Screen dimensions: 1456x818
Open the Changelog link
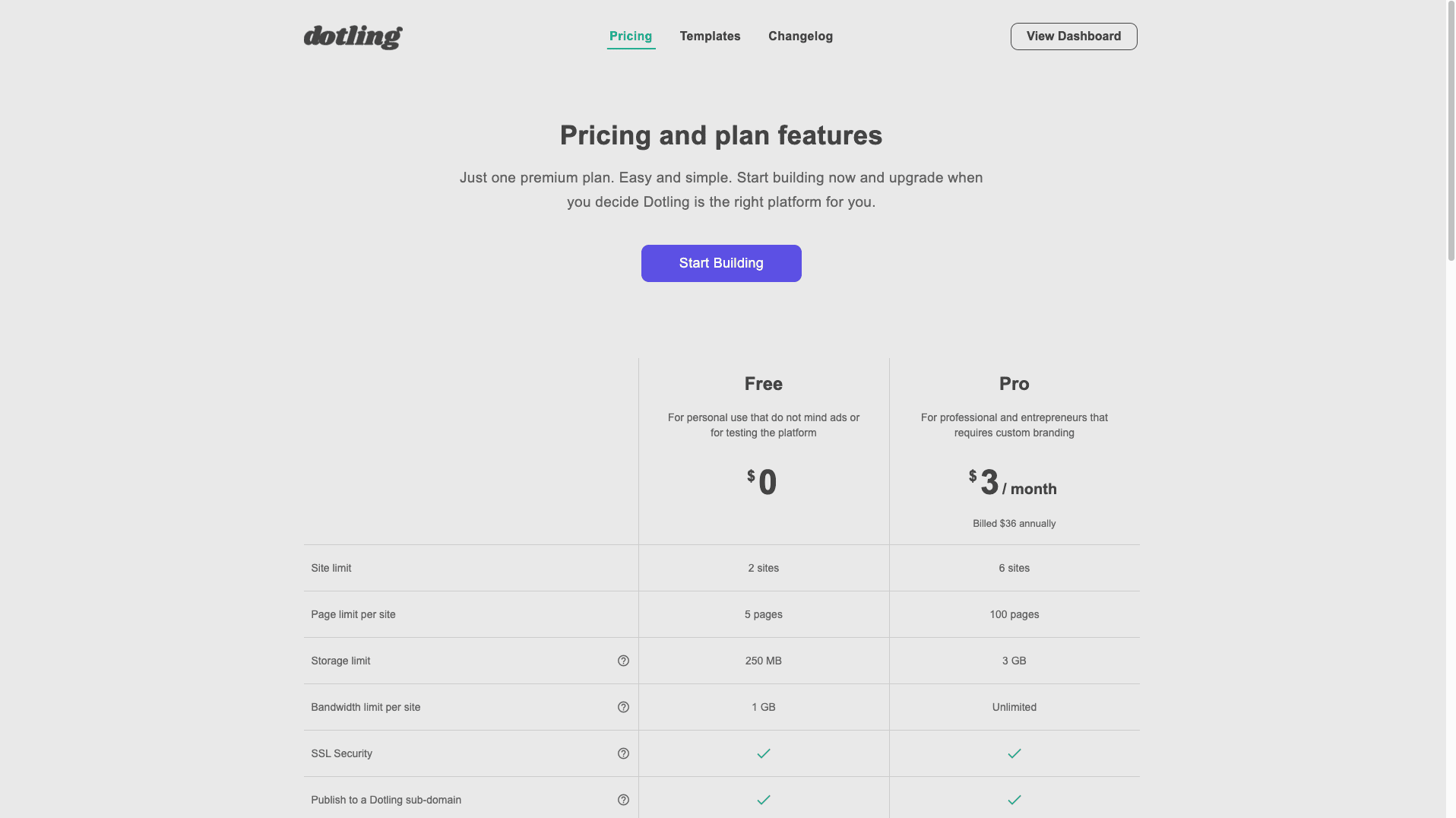tap(800, 36)
